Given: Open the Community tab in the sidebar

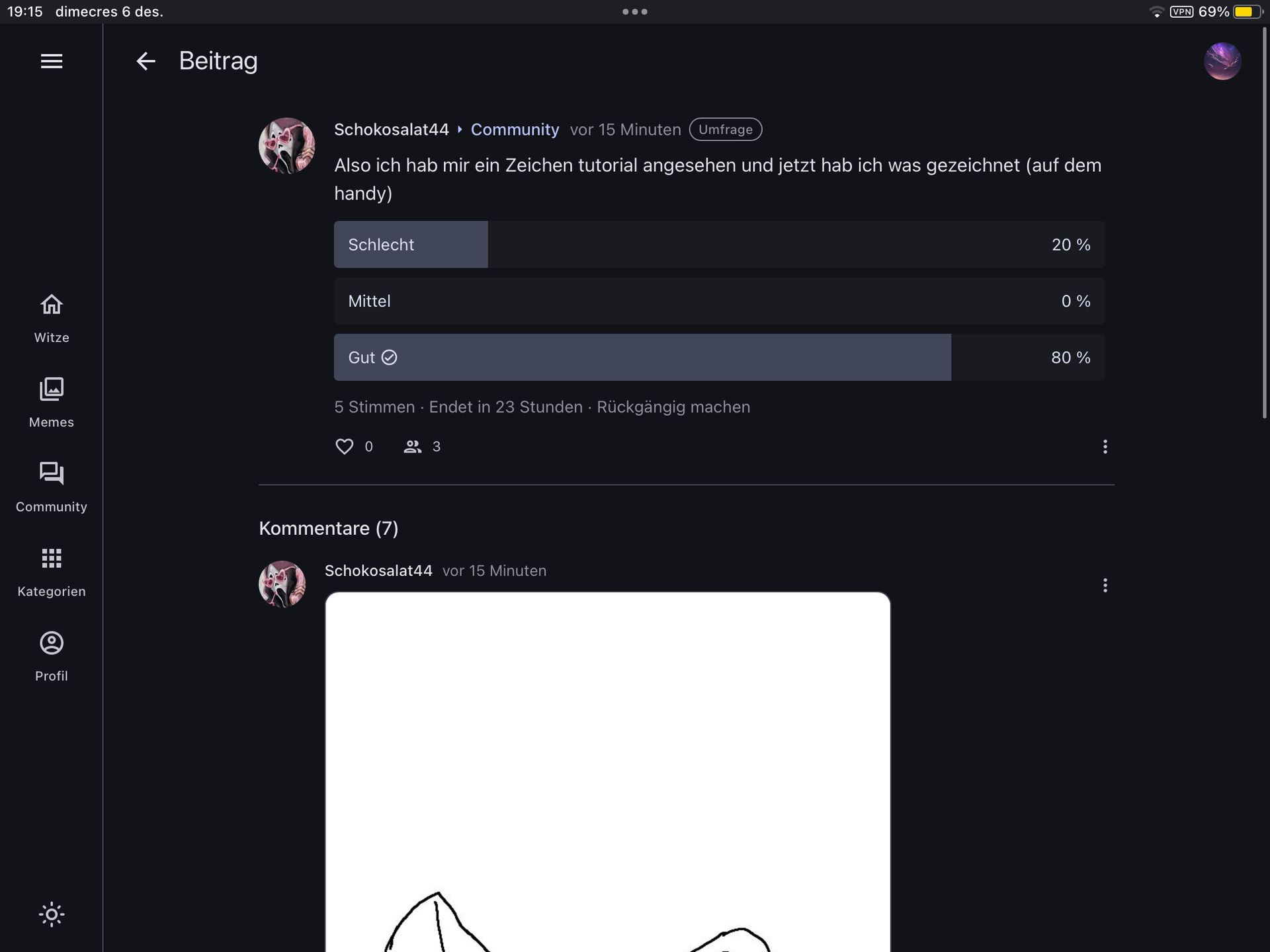Looking at the screenshot, I should (52, 487).
